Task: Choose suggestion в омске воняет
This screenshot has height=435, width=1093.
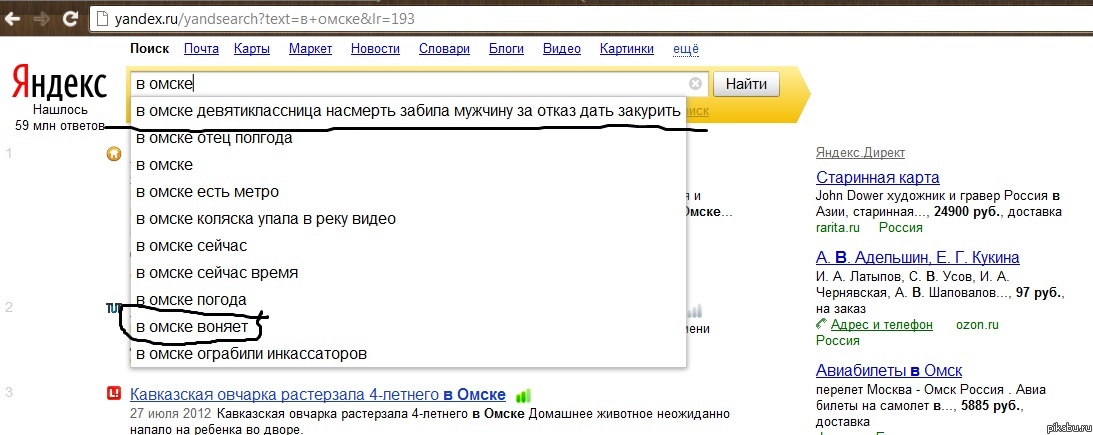Action: tap(408, 327)
